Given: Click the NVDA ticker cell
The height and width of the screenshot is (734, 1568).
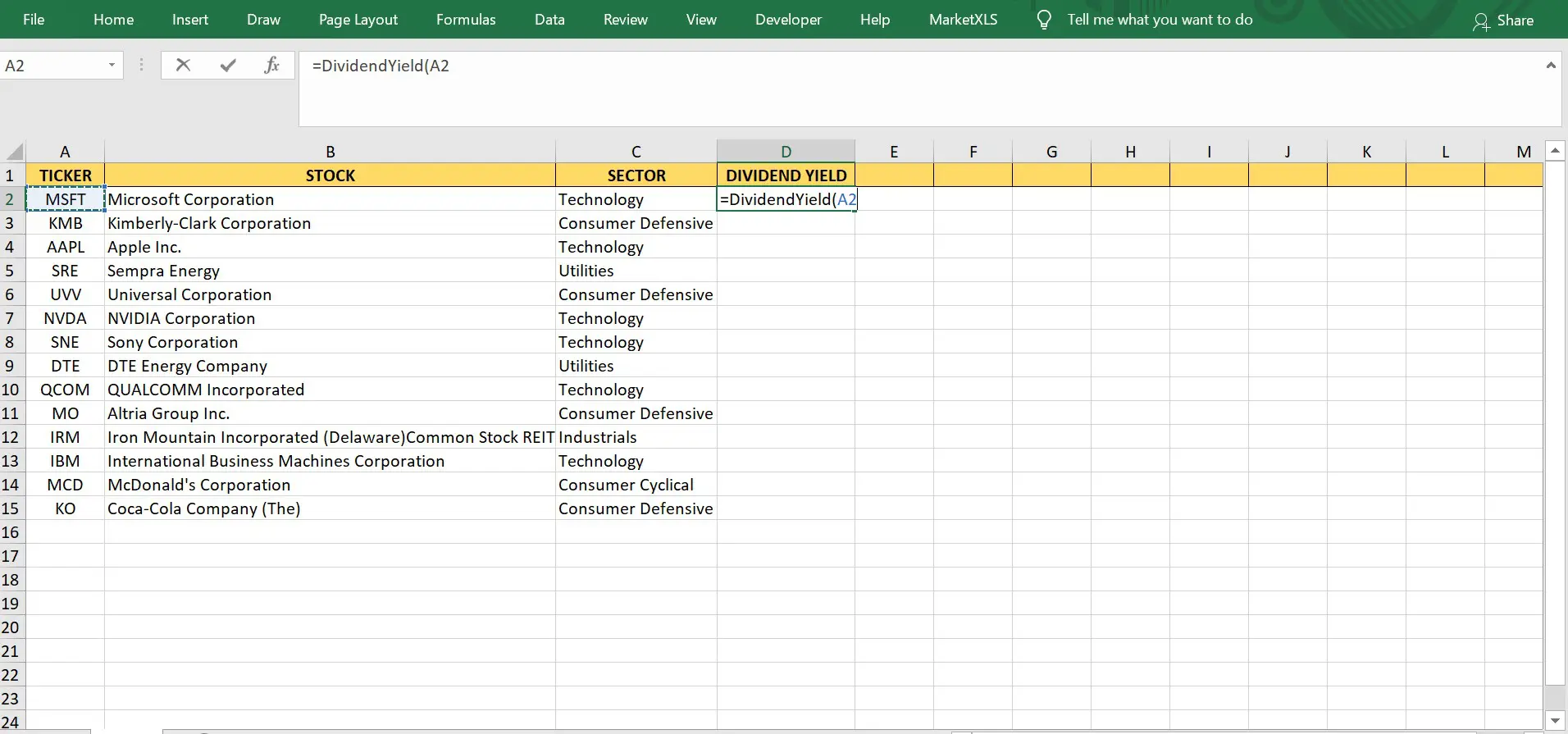Looking at the screenshot, I should (x=65, y=318).
